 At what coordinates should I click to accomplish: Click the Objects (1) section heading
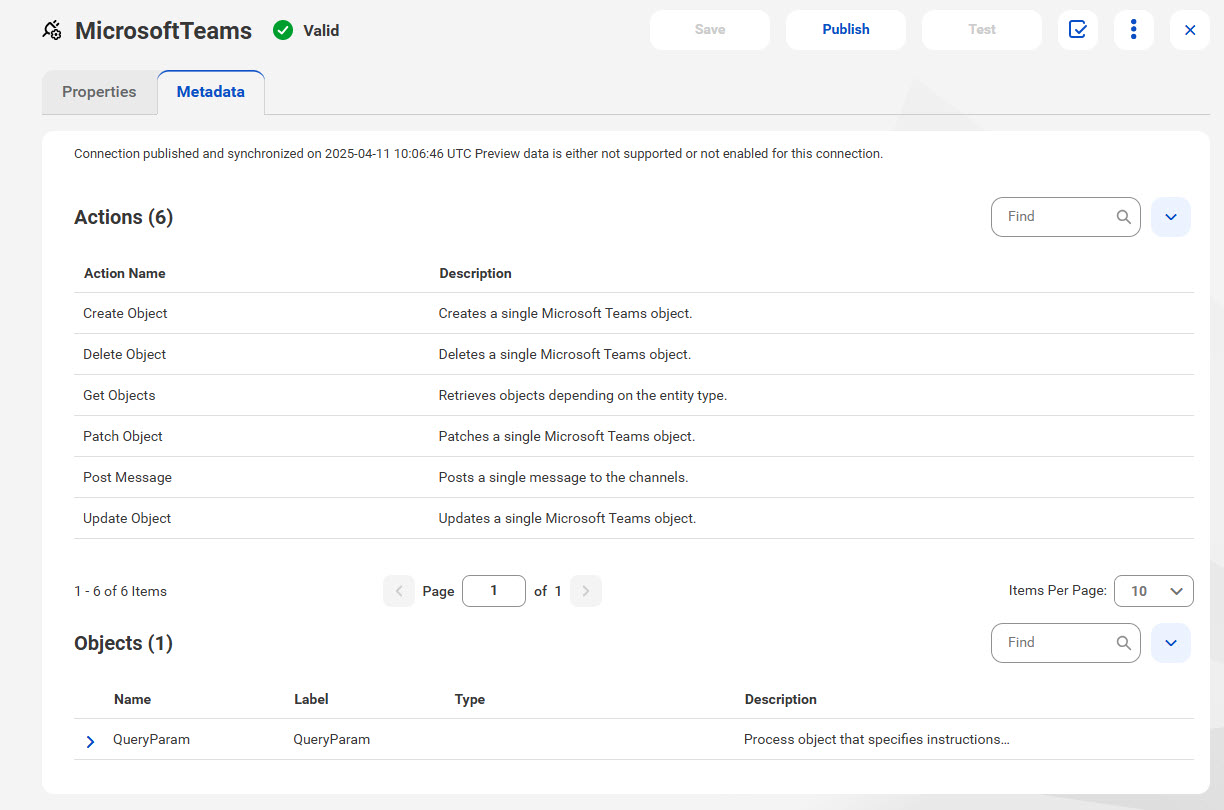124,643
